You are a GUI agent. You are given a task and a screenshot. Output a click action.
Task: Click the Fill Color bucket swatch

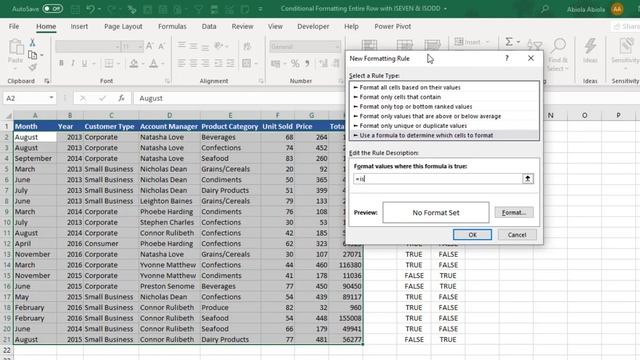(133, 63)
